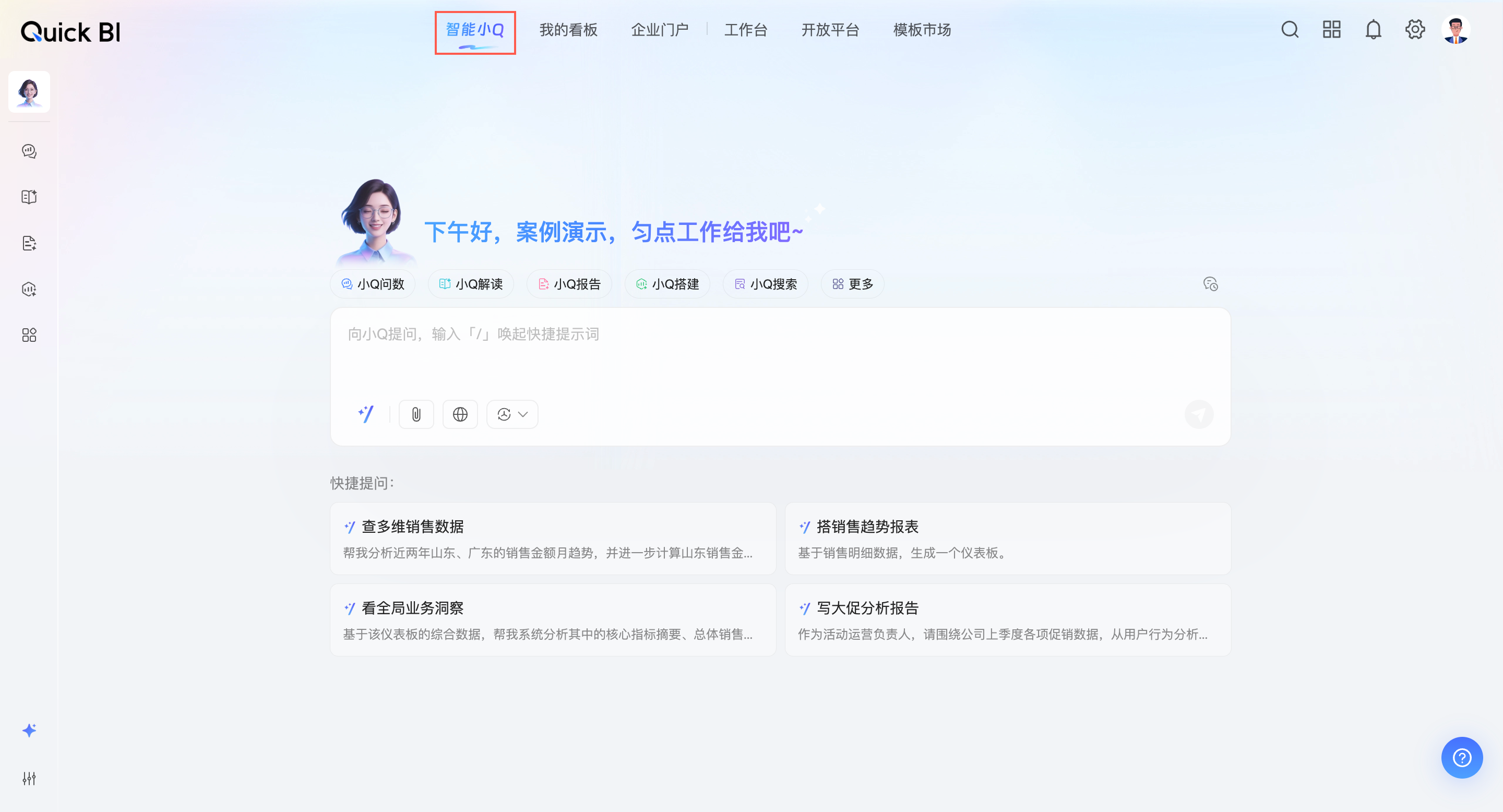The height and width of the screenshot is (812, 1503).
Task: Open the settings gear in the top bar
Action: 1415,29
